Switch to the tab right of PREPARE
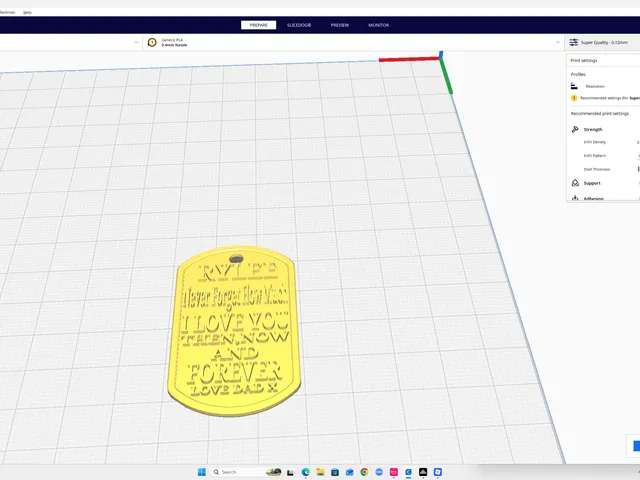 coord(299,25)
